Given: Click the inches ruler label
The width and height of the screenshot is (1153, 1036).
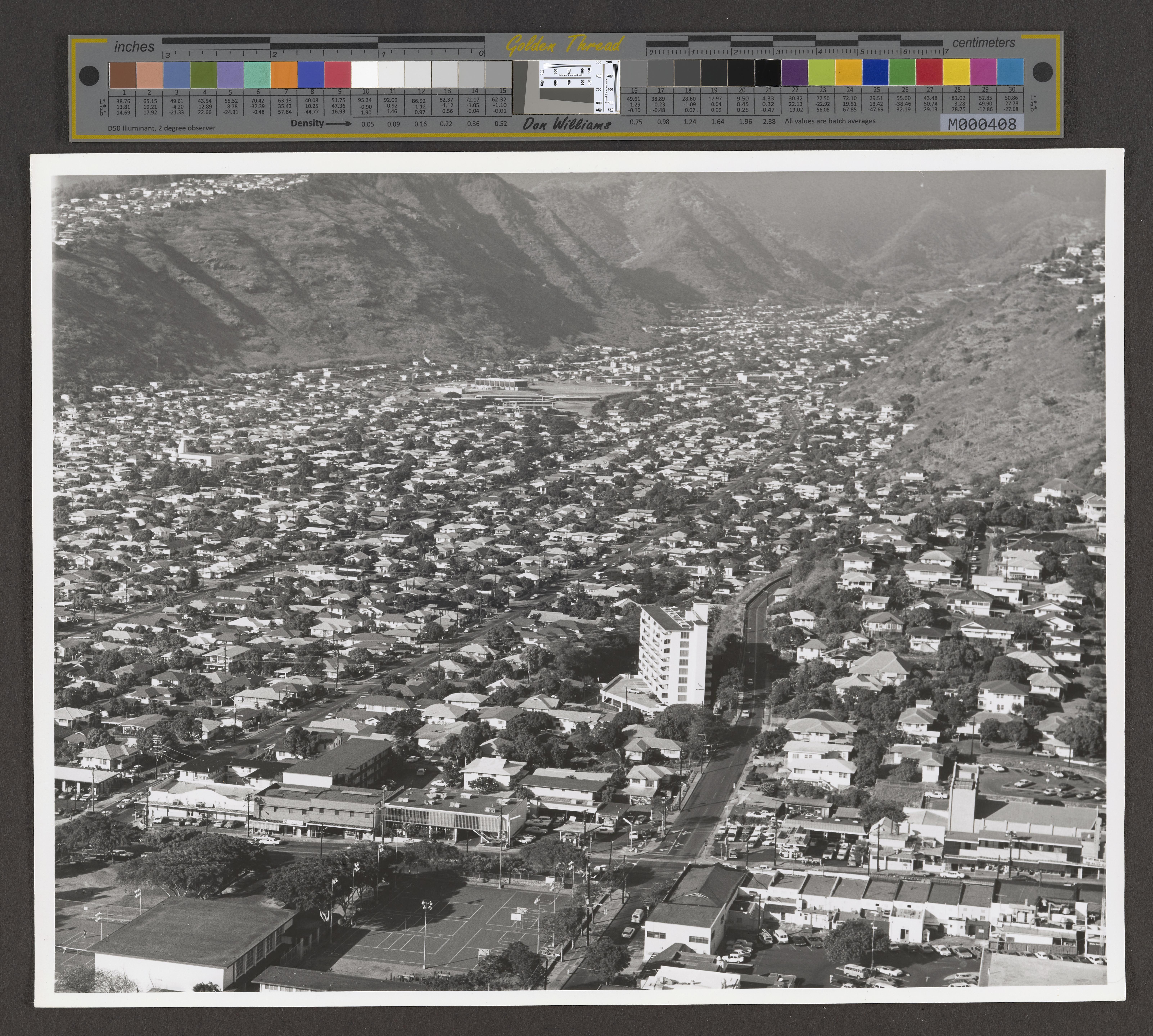Looking at the screenshot, I should tap(134, 47).
